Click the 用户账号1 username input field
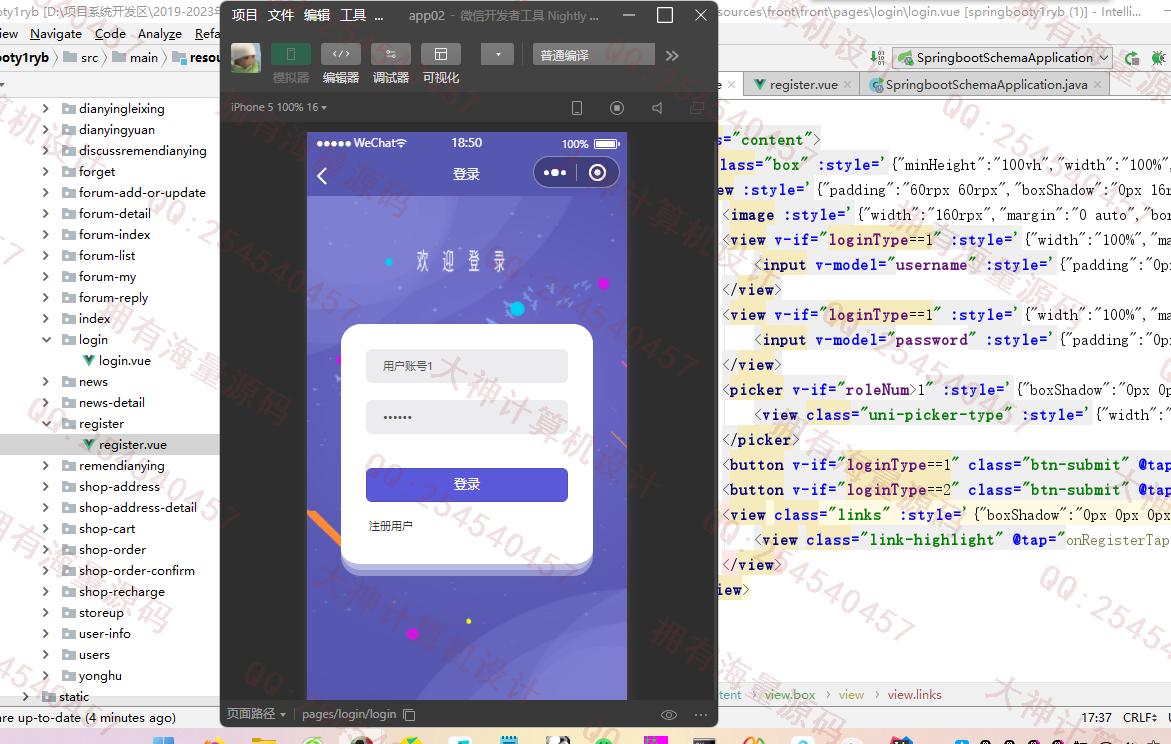The width and height of the screenshot is (1171, 744). tap(466, 366)
